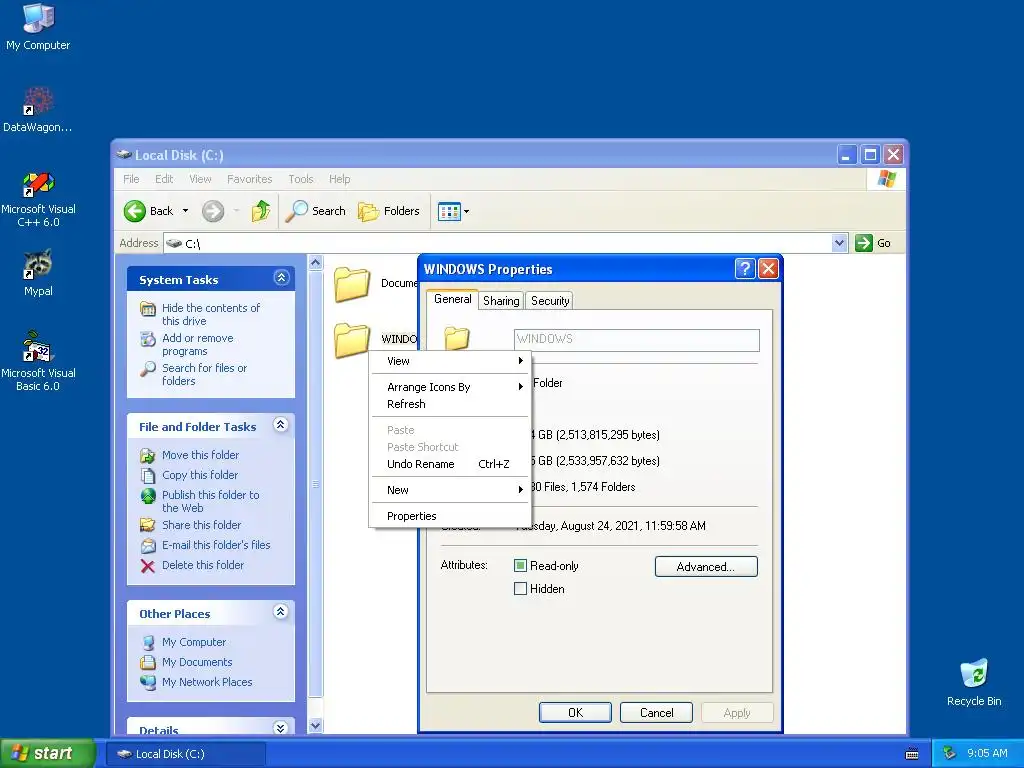Image resolution: width=1024 pixels, height=768 pixels.
Task: Click Share this folder task
Action: click(201, 525)
